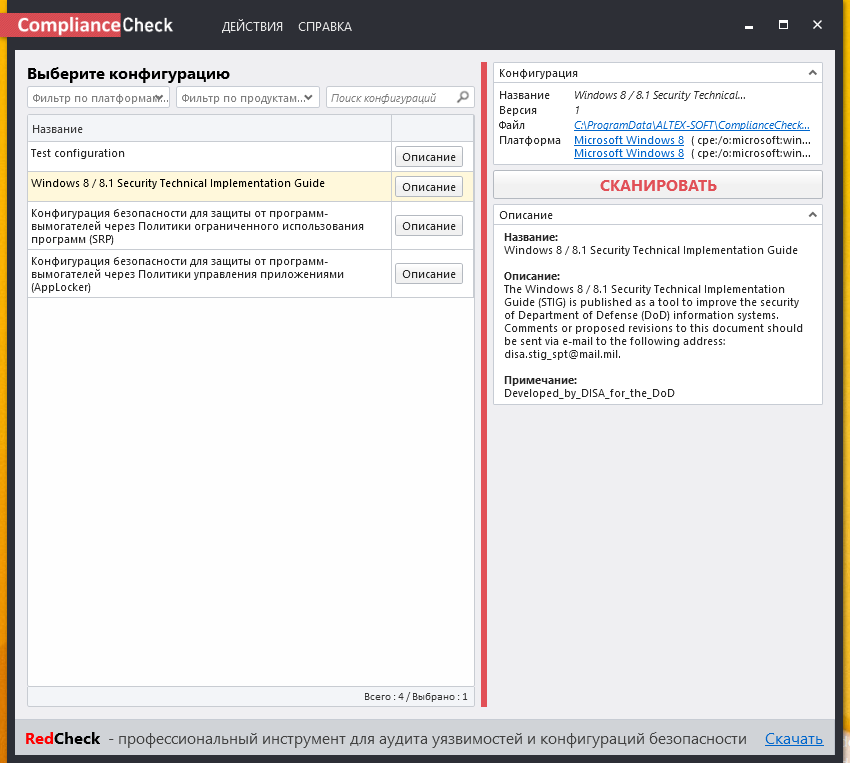The image size is (850, 763).
Task: Click the Выберите конфигурацию heading
Action: click(x=128, y=73)
